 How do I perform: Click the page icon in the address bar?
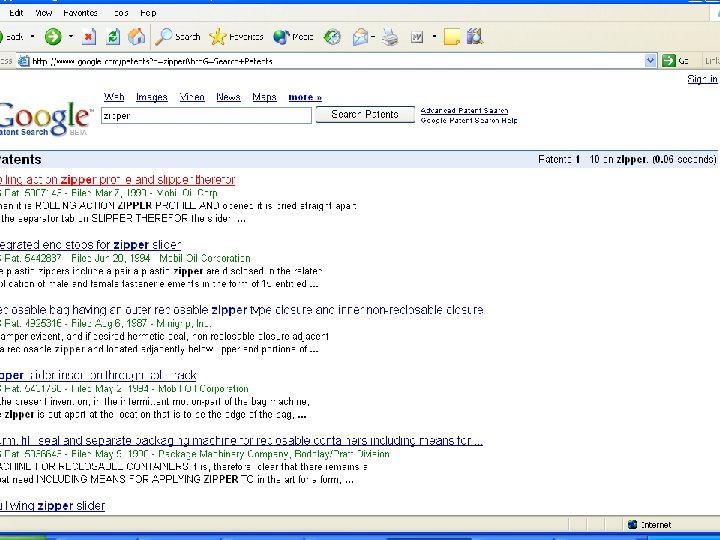point(23,61)
